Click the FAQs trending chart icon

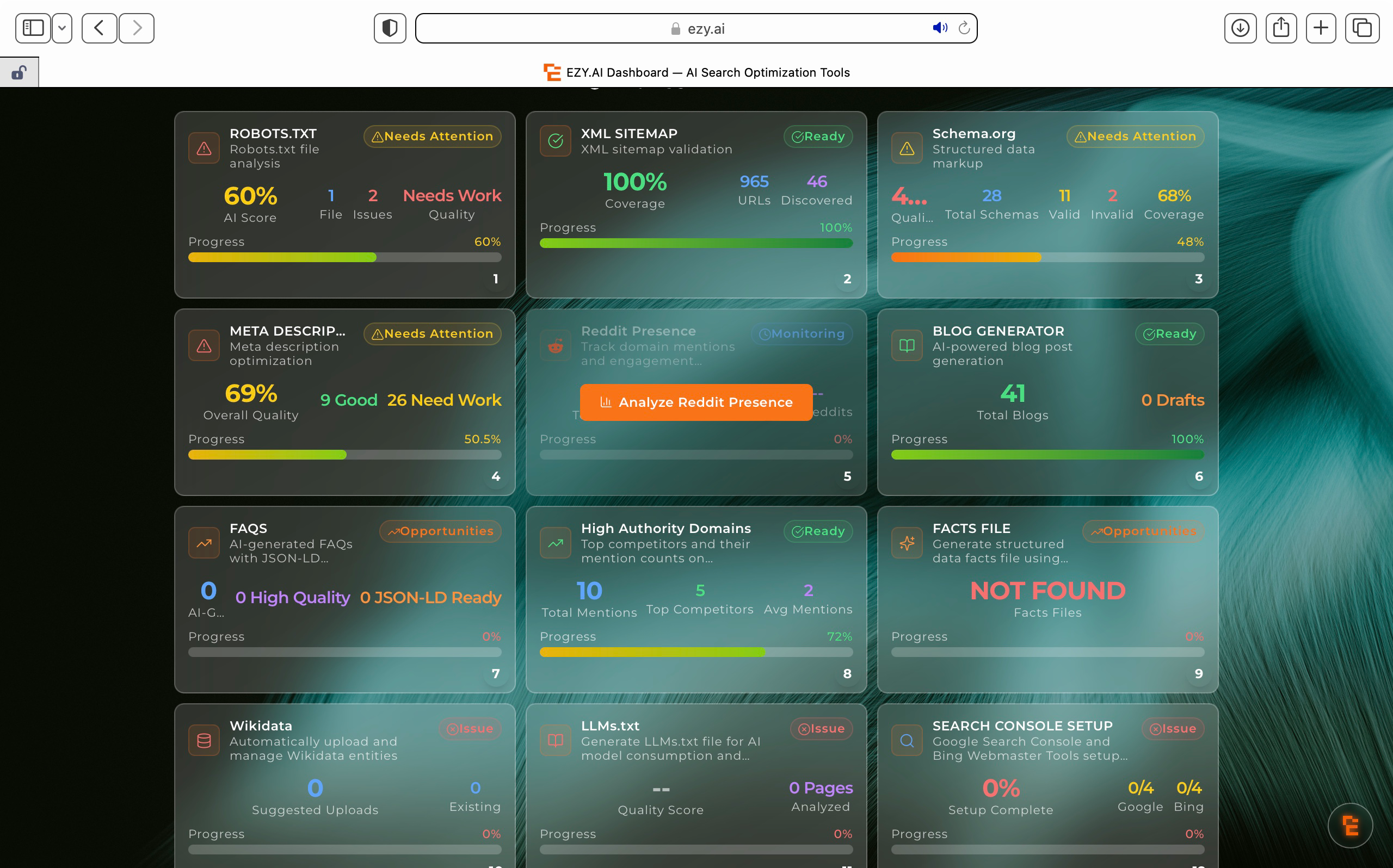(204, 543)
